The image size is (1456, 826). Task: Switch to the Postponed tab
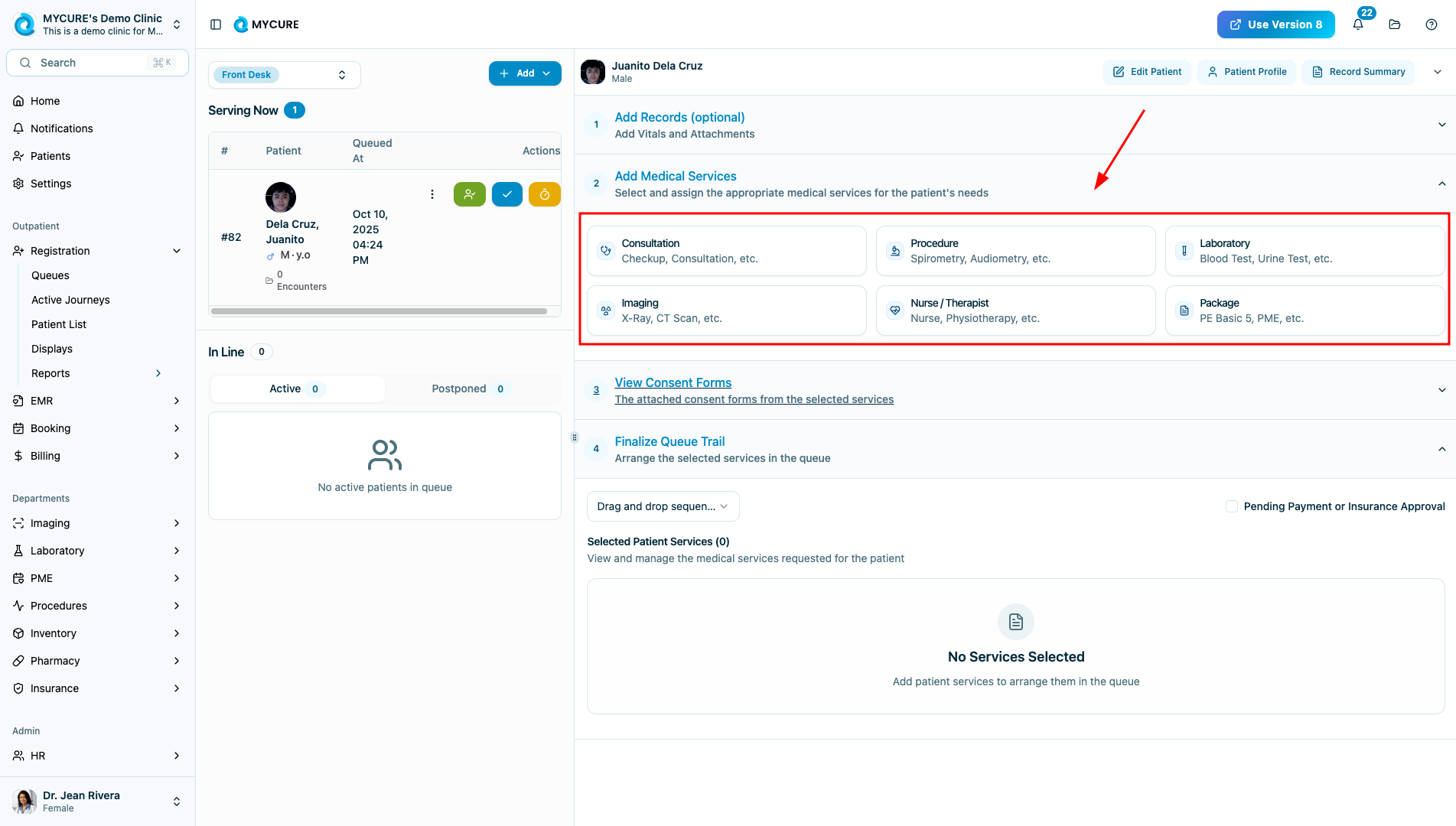click(467, 389)
